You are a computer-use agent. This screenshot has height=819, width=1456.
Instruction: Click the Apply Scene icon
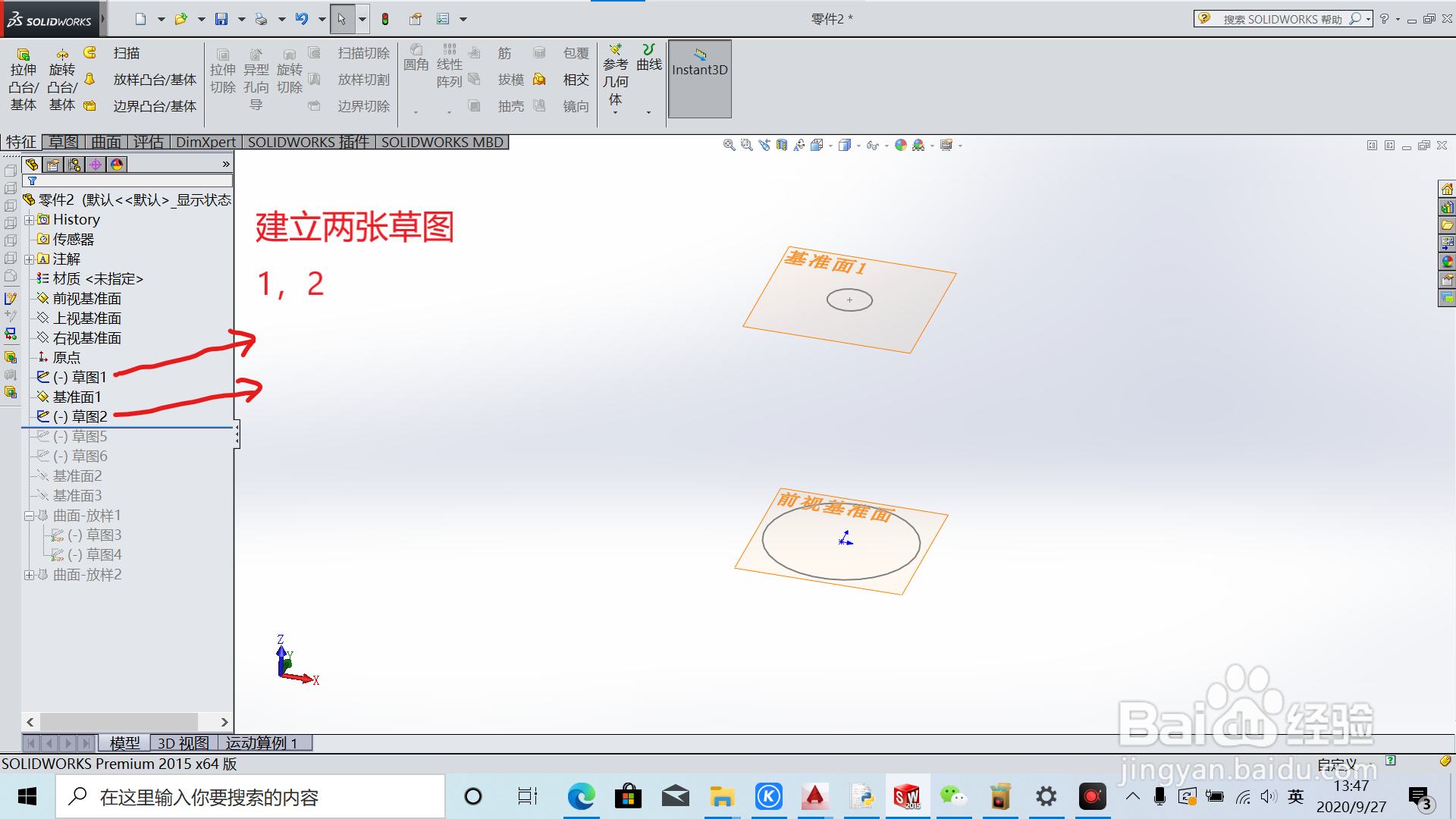click(x=918, y=145)
